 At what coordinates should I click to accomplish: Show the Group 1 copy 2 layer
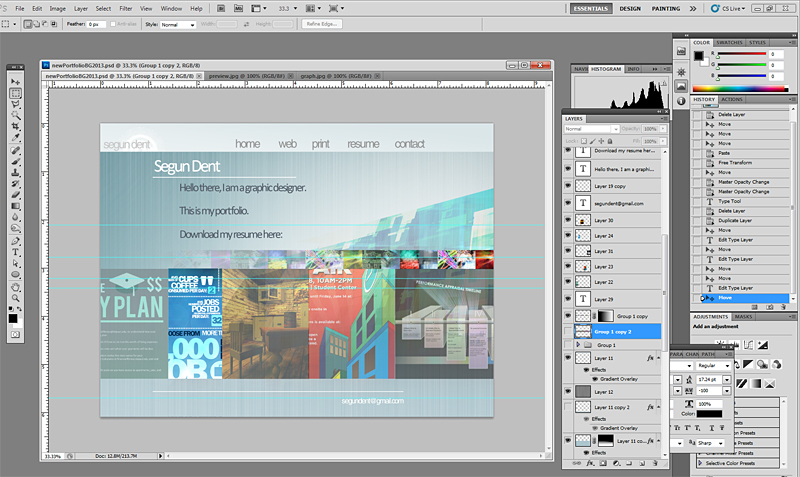568,332
